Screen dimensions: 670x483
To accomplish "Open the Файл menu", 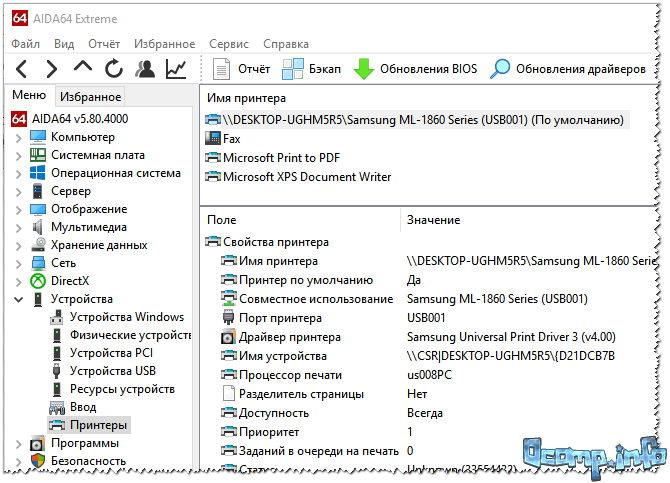I will [26, 44].
